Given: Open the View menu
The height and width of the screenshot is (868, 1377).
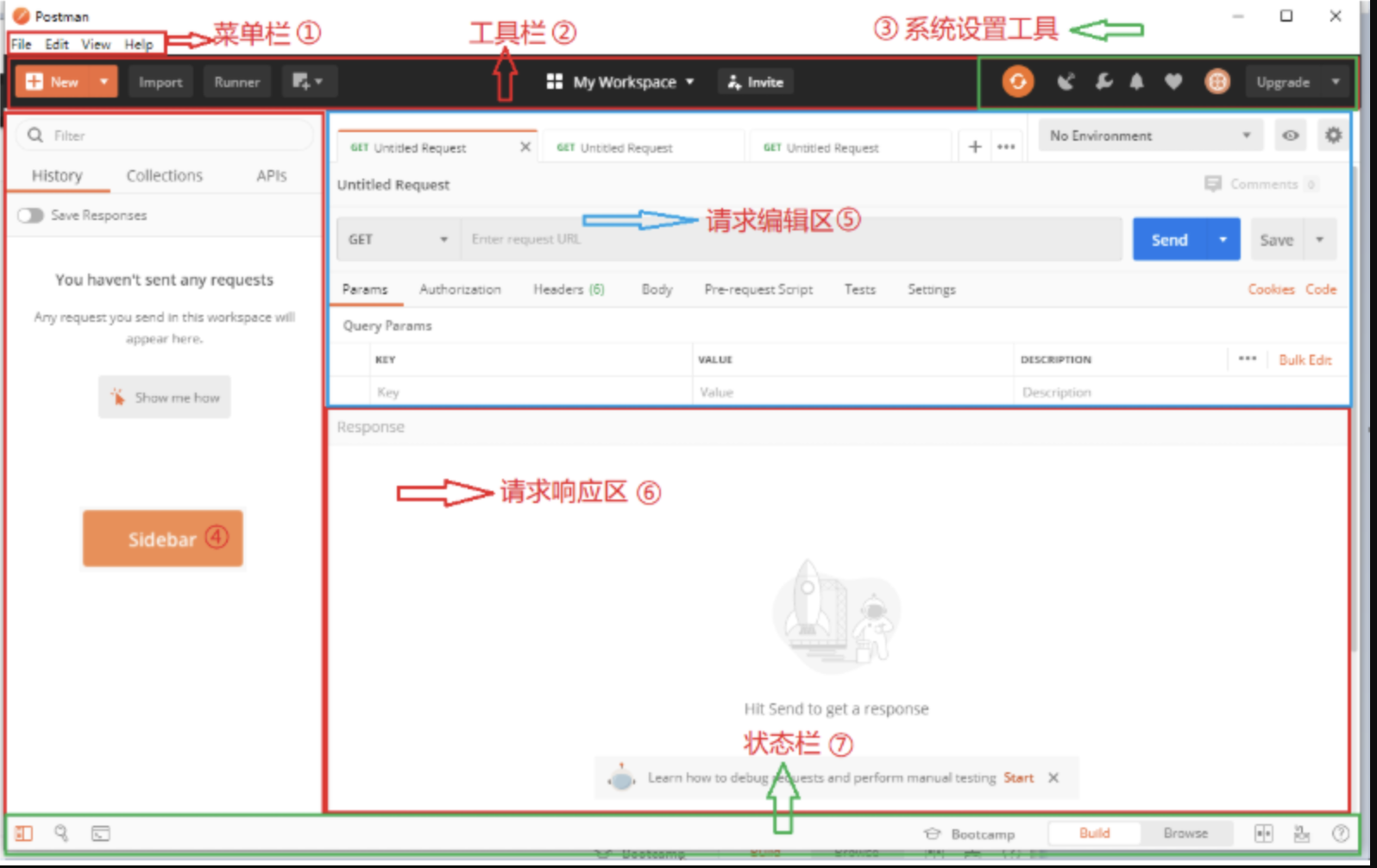Looking at the screenshot, I should pyautogui.click(x=96, y=44).
